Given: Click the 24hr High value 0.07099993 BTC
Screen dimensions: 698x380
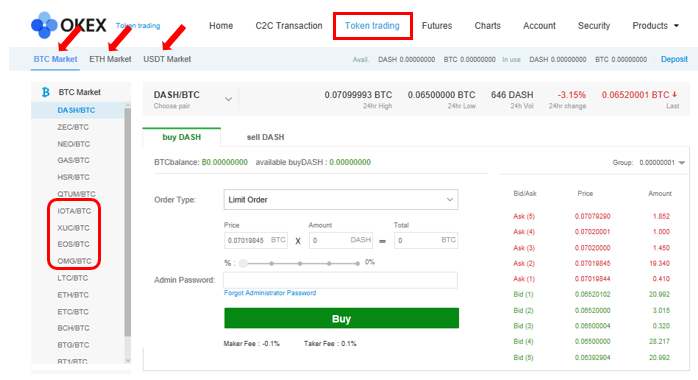Looking at the screenshot, I should (x=358, y=95).
